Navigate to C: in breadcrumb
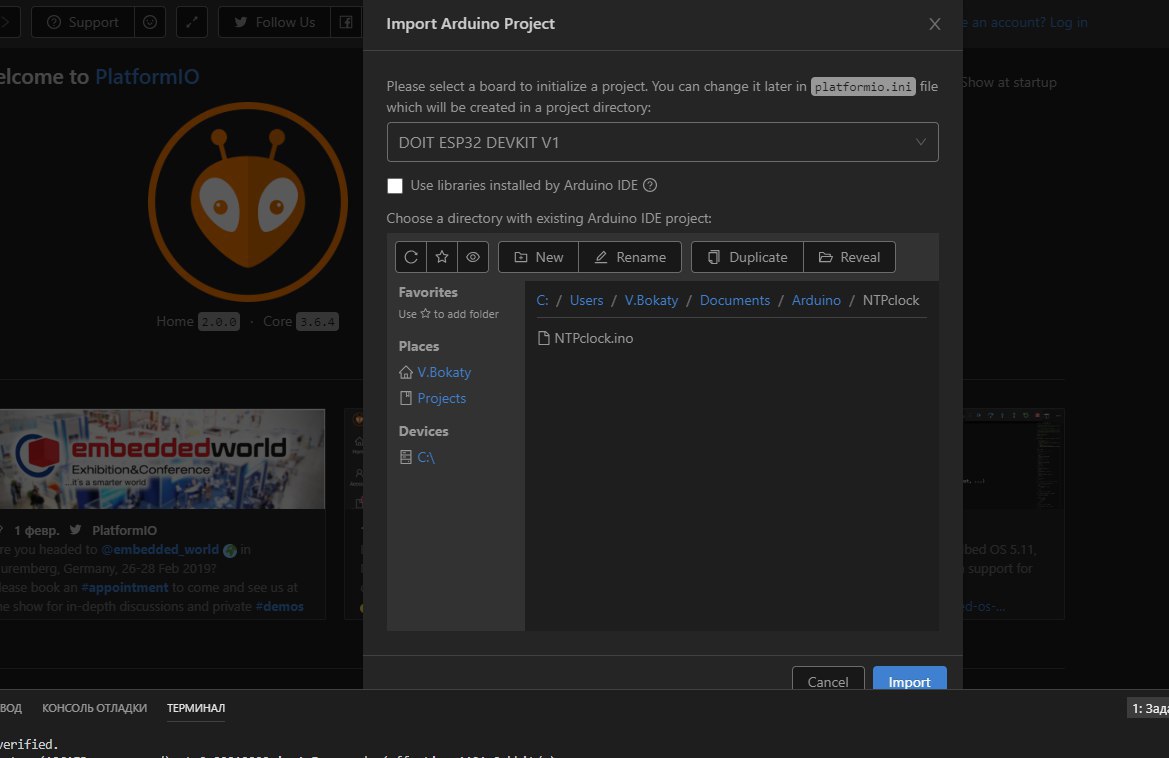 542,300
